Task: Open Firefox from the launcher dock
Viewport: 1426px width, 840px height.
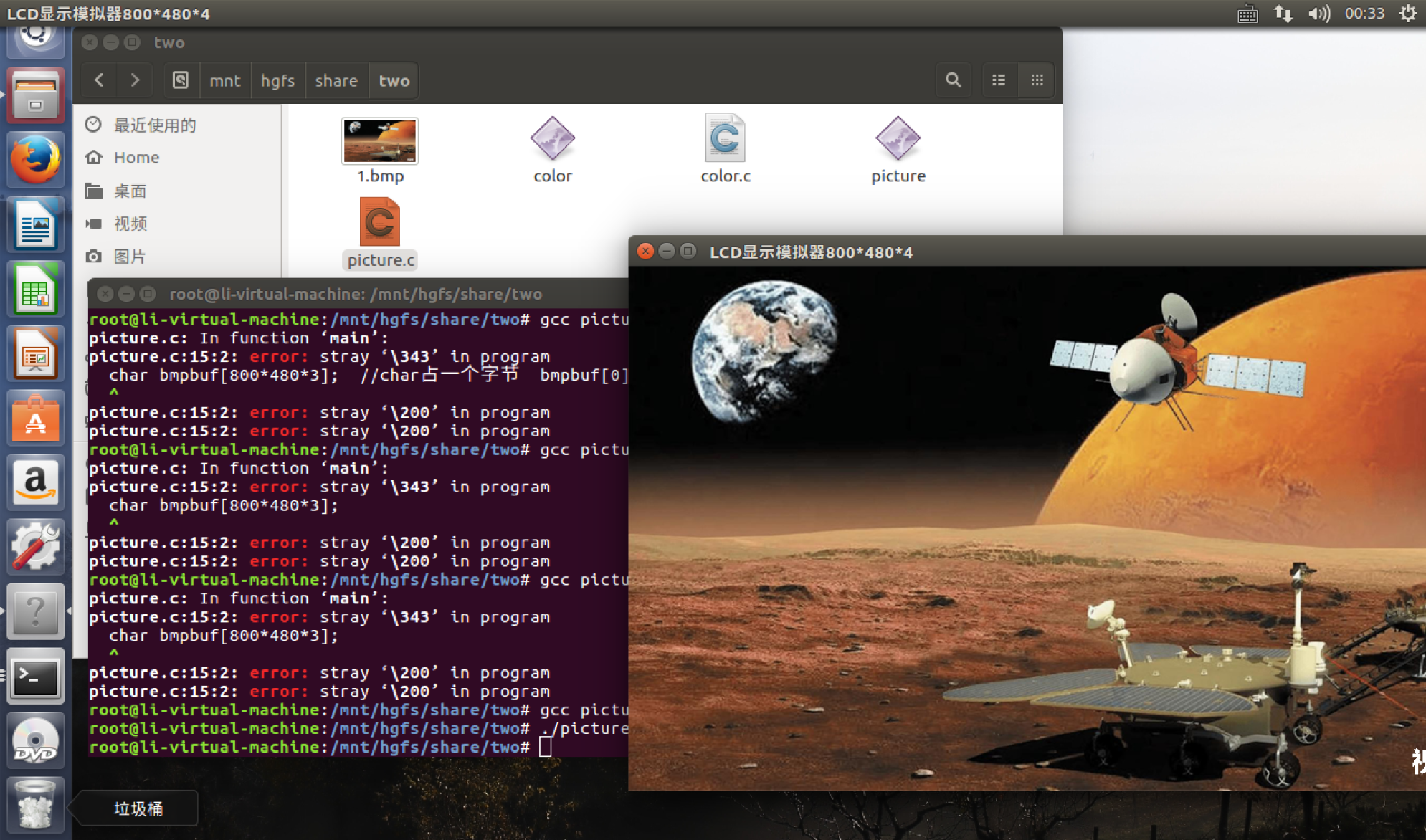Action: point(35,161)
